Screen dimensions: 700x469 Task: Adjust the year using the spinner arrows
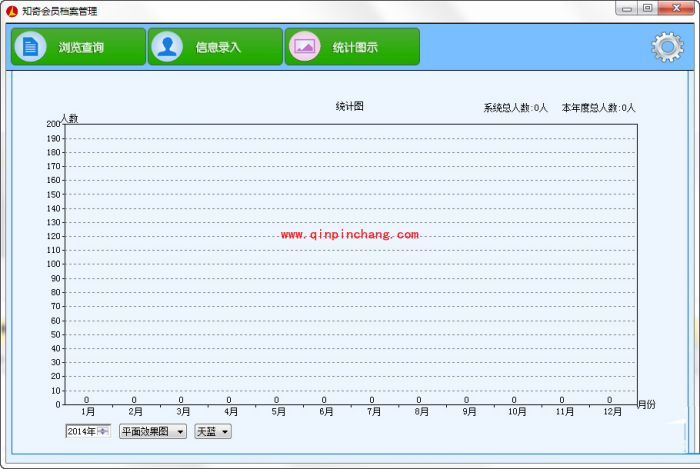tap(104, 431)
